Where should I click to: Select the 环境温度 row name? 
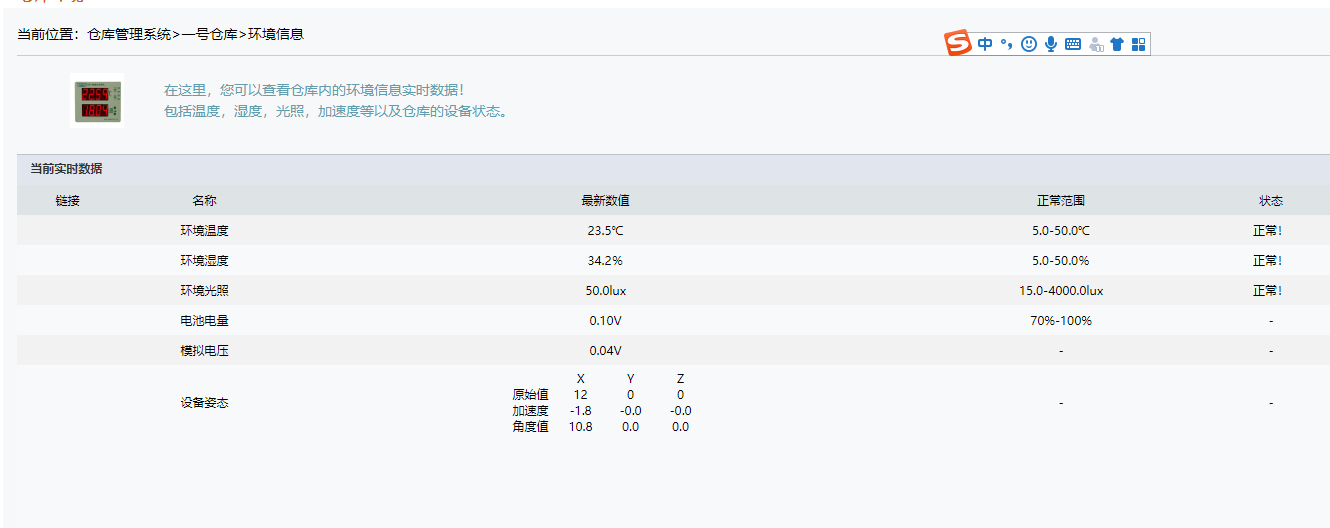click(x=204, y=231)
